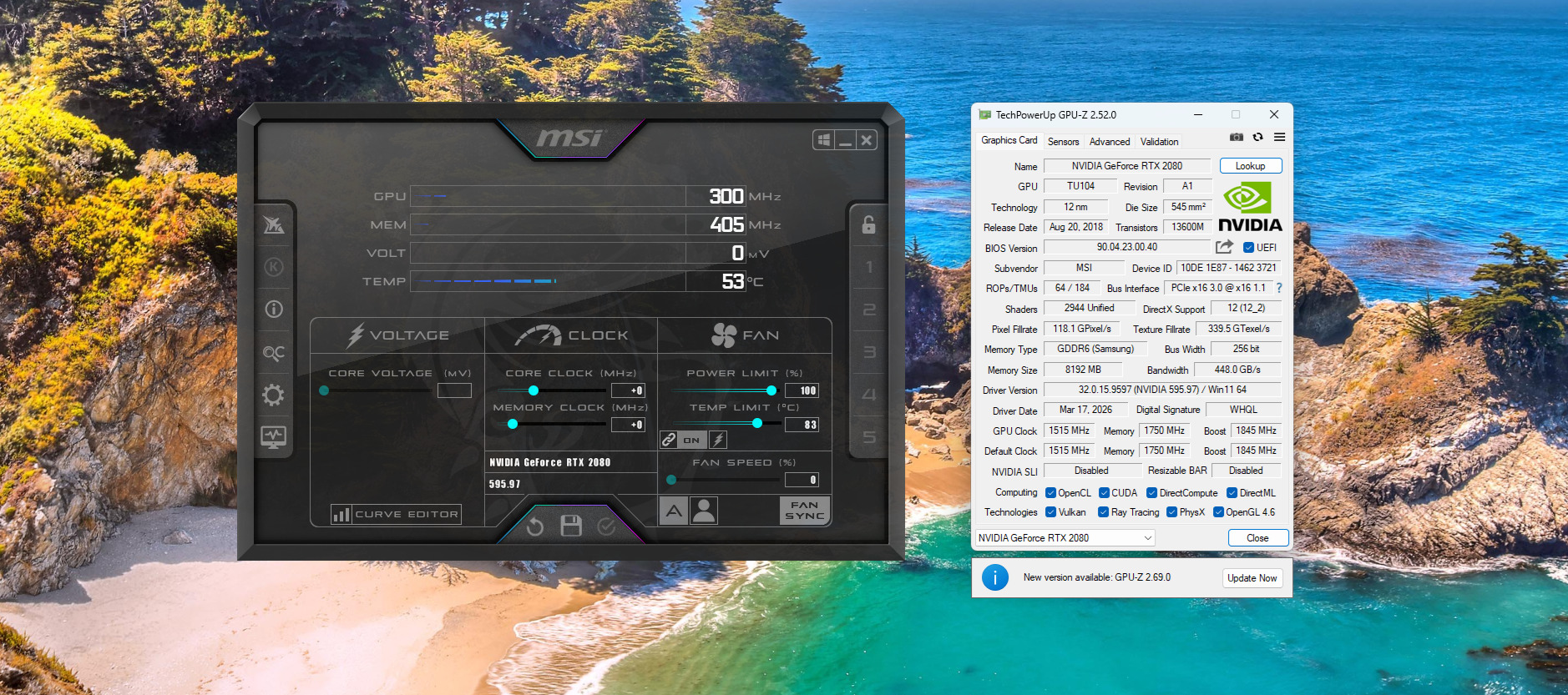Toggle the Windows startup icon in Afterburner
This screenshot has height=695, width=1568.
coord(823,140)
